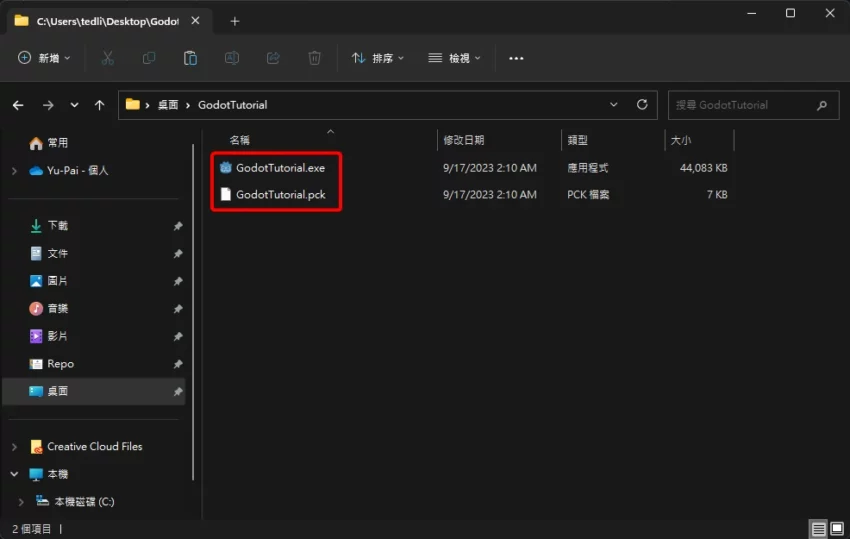This screenshot has width=850, height=539.
Task: Go back with the left arrow
Action: 18,105
